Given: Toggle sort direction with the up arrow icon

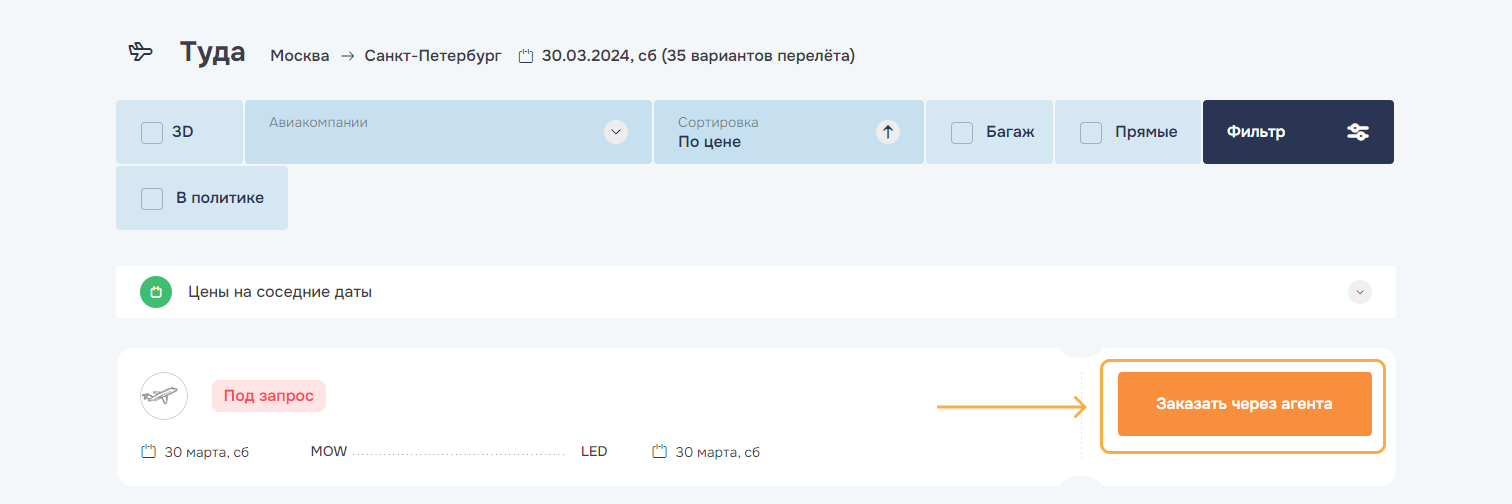Looking at the screenshot, I should click(x=887, y=132).
